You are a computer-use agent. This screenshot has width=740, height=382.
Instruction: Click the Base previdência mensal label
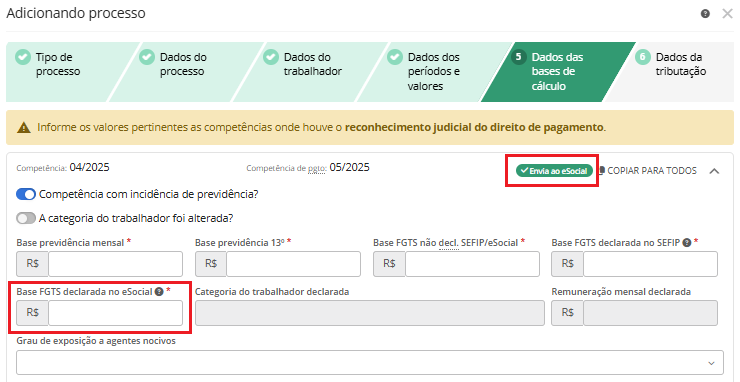click(70, 243)
